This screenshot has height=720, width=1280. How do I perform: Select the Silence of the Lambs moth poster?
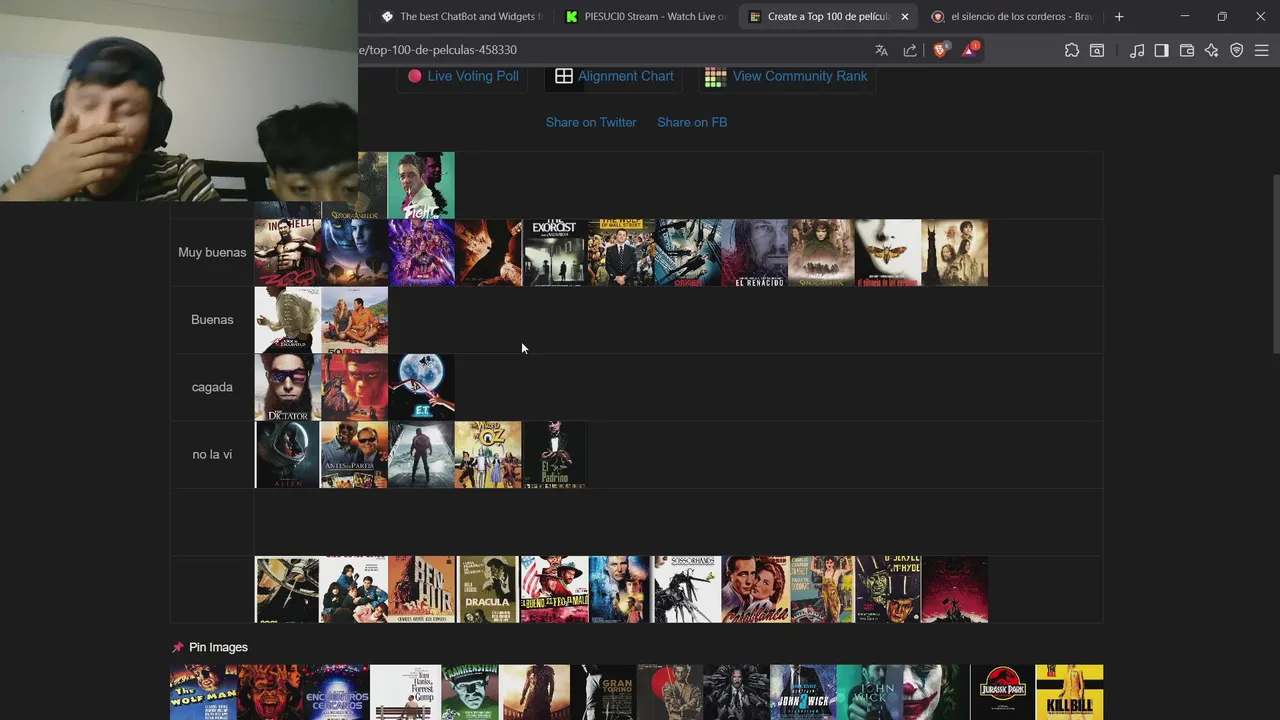[x=888, y=253]
